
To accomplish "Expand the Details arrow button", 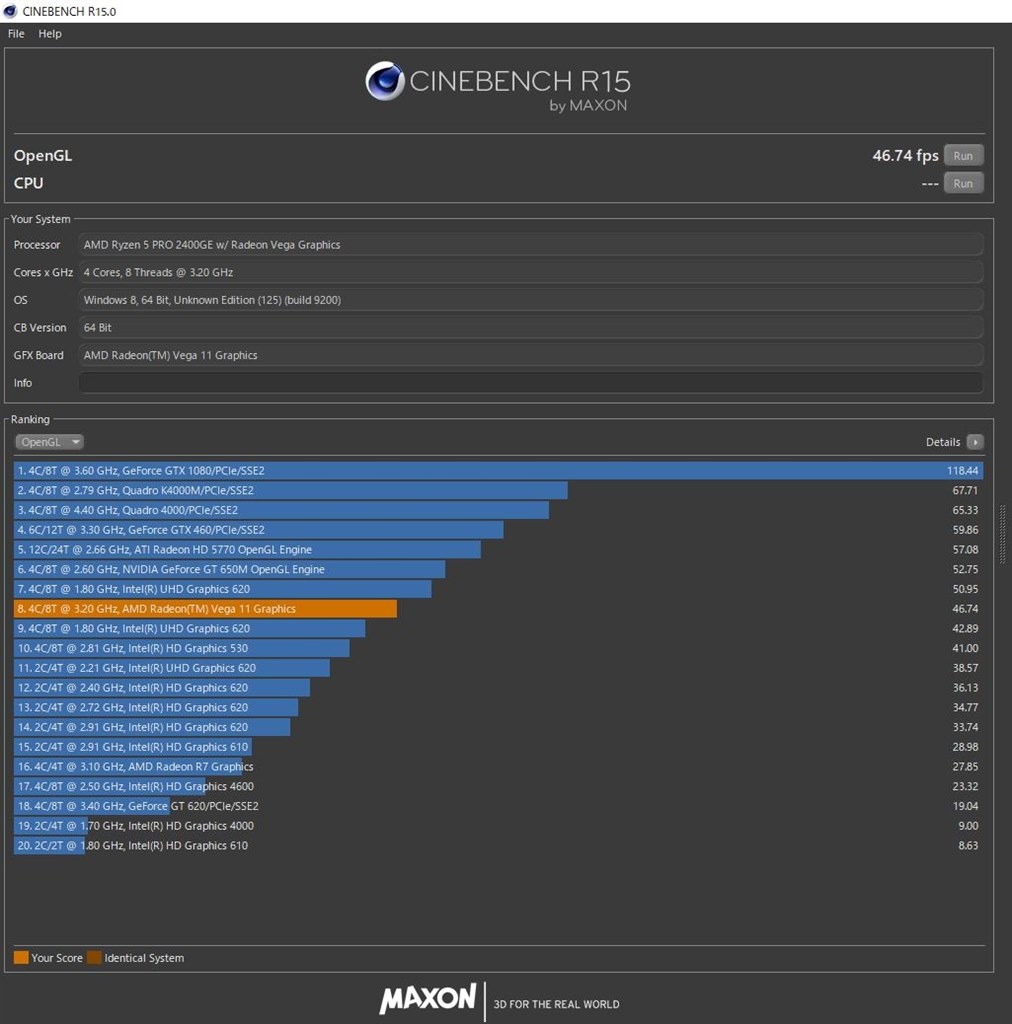I will click(975, 442).
